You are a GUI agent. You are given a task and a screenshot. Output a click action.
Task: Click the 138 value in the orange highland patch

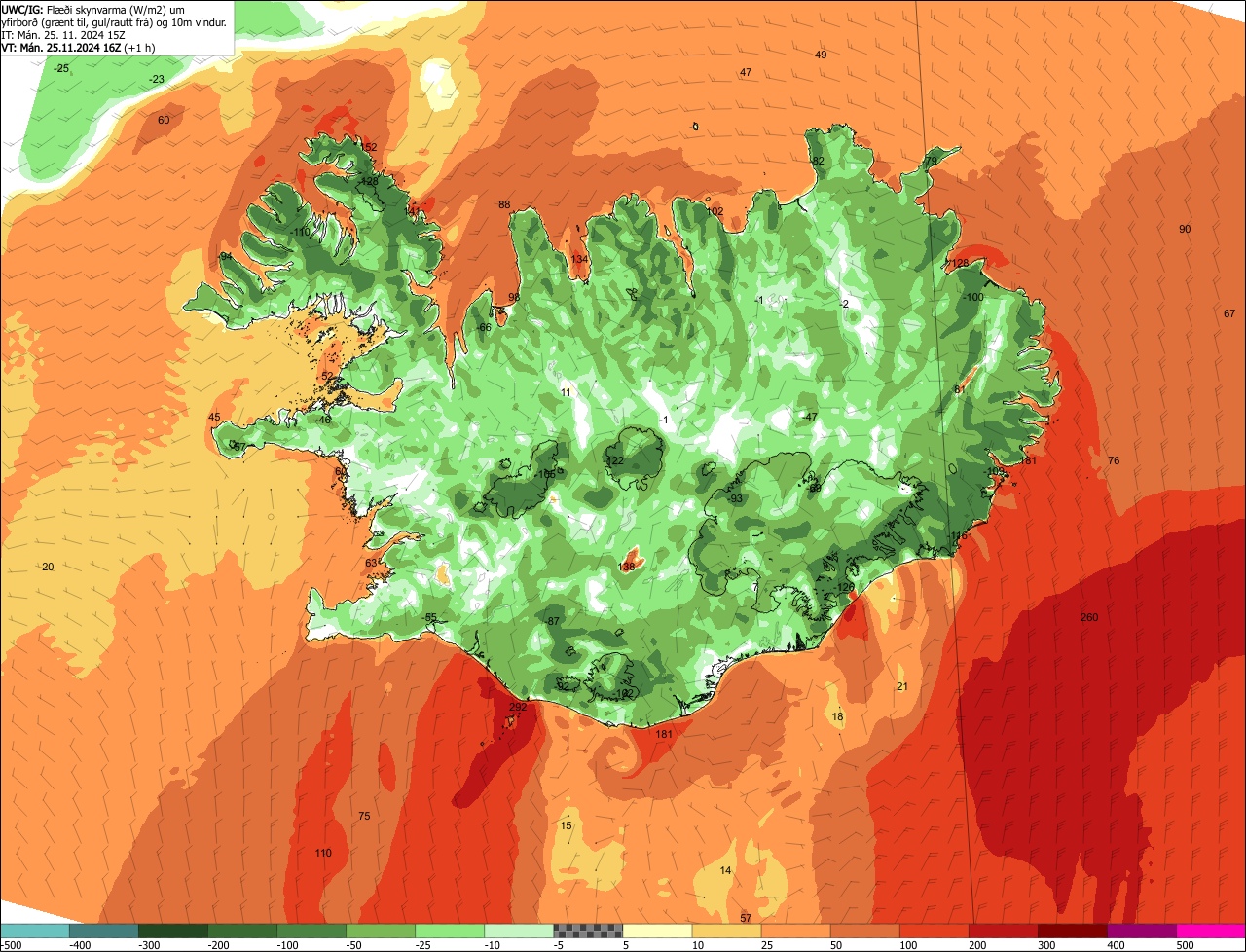pyautogui.click(x=627, y=567)
